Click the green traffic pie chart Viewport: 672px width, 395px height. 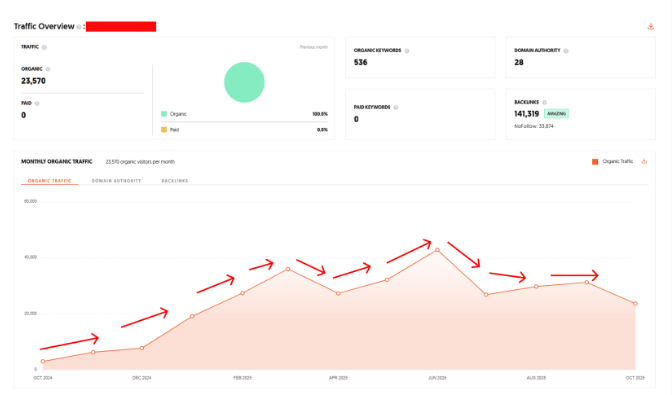(244, 82)
